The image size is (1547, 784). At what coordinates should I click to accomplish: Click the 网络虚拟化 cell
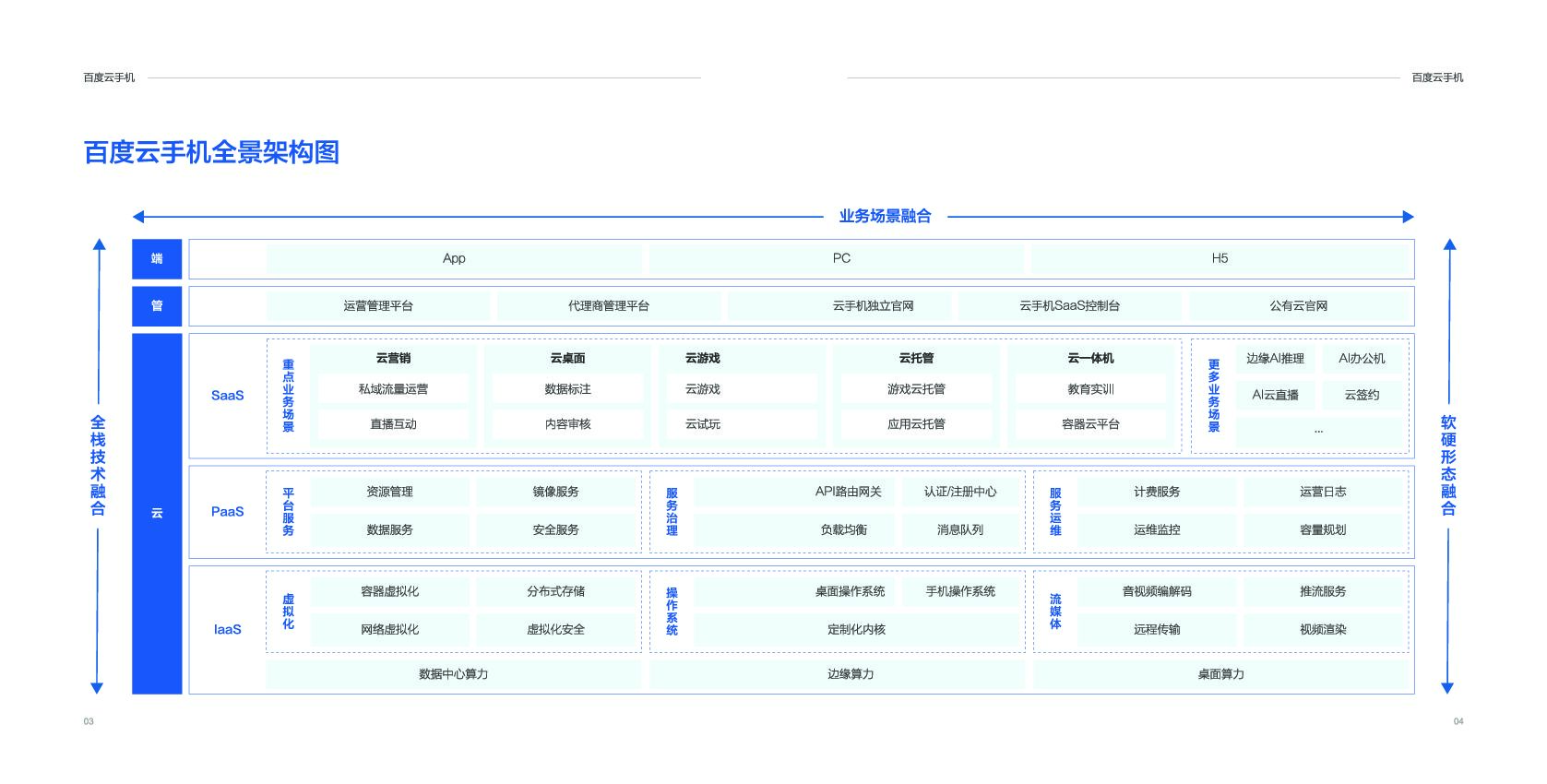(389, 629)
